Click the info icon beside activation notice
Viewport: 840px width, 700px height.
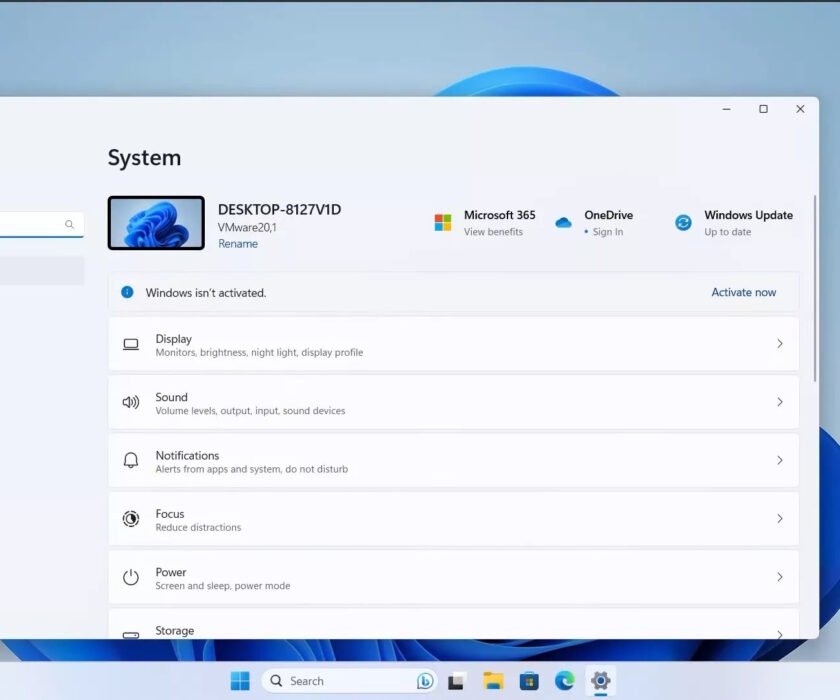point(127,292)
